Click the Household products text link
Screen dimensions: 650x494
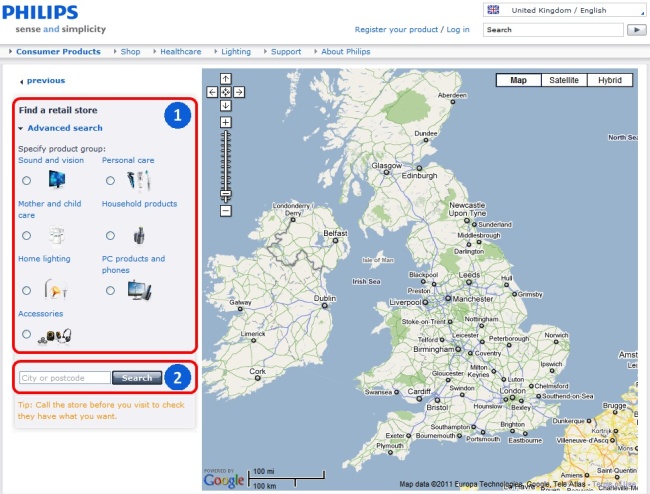click(139, 203)
